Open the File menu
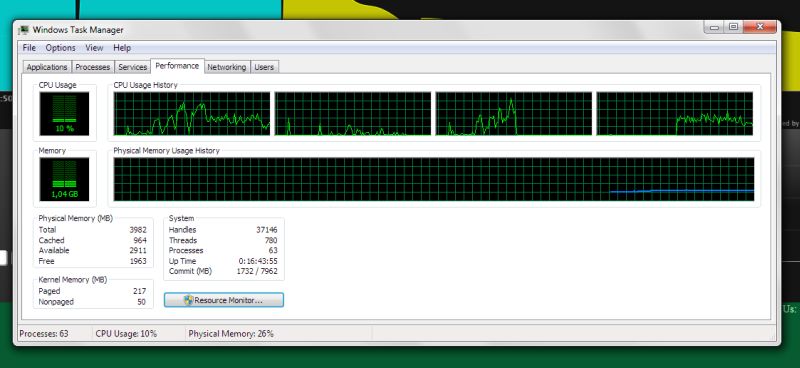This screenshot has width=800, height=368. click(29, 47)
